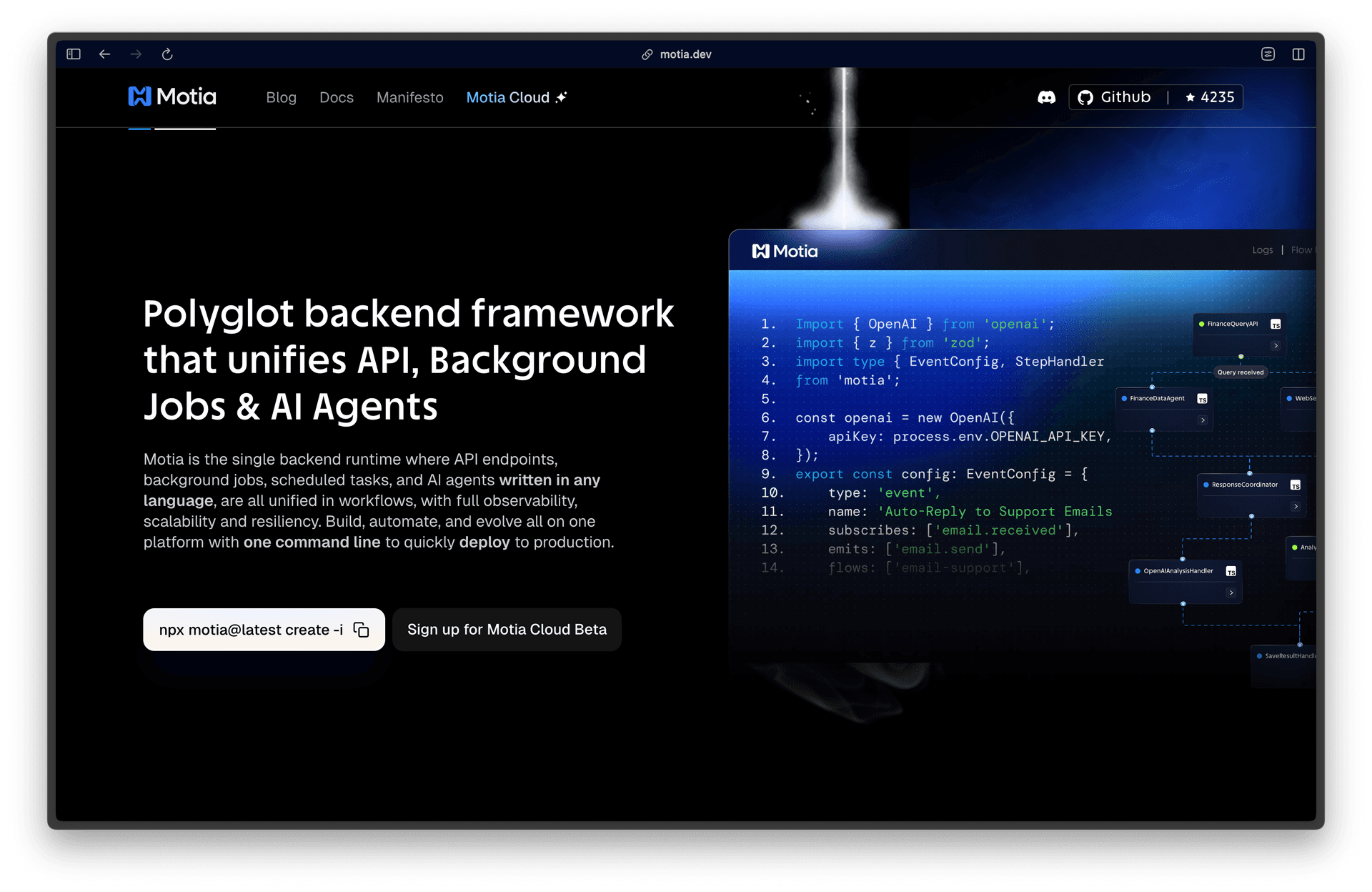Reload the page with the refresh icon

coord(167,54)
